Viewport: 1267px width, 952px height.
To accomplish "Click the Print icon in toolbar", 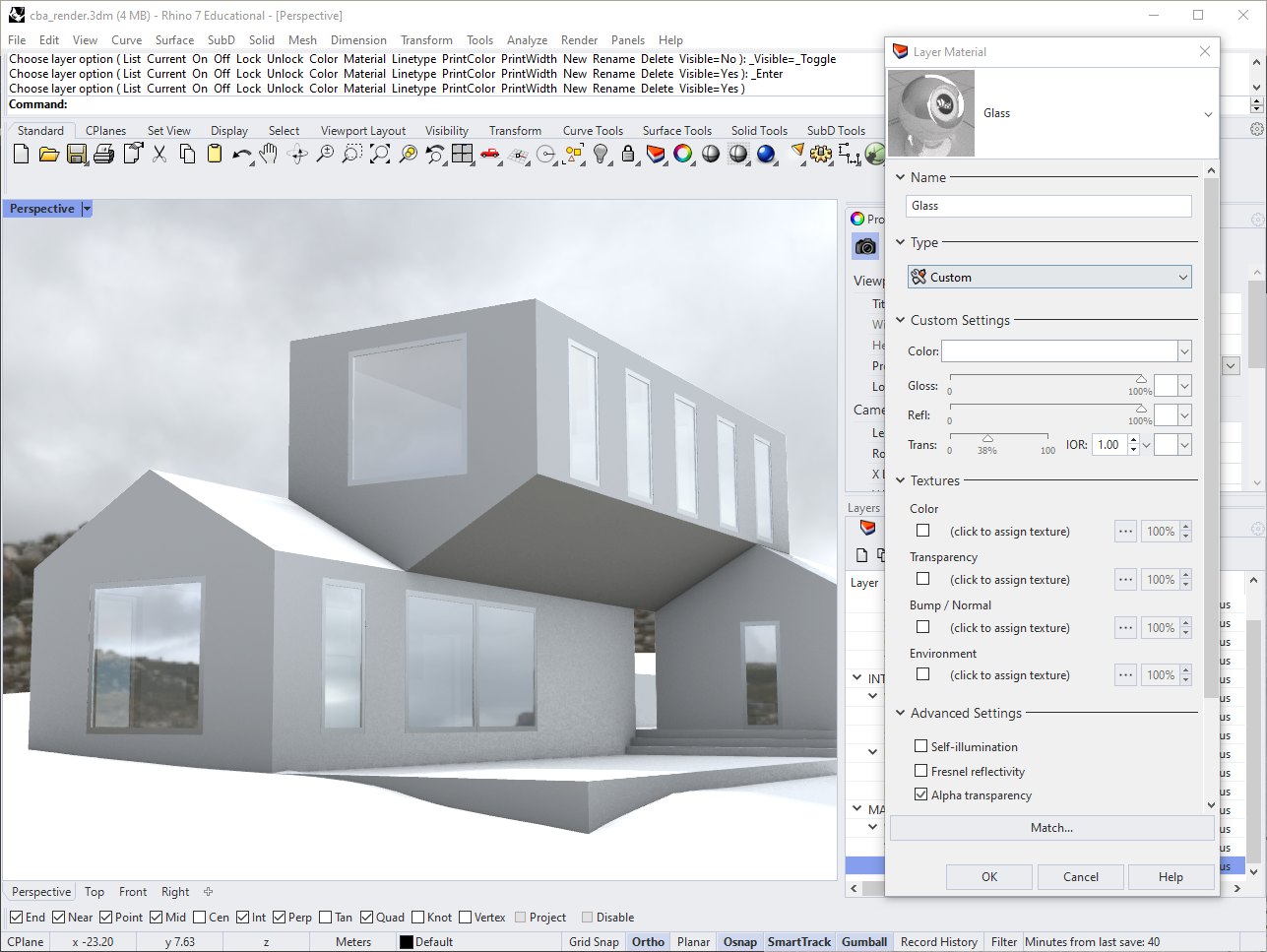I will tap(104, 154).
